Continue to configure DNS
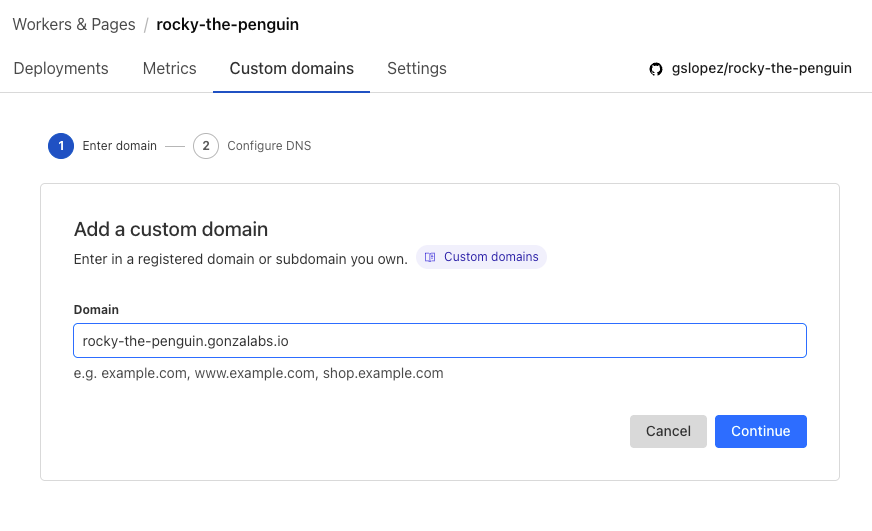The image size is (872, 531). pos(761,431)
